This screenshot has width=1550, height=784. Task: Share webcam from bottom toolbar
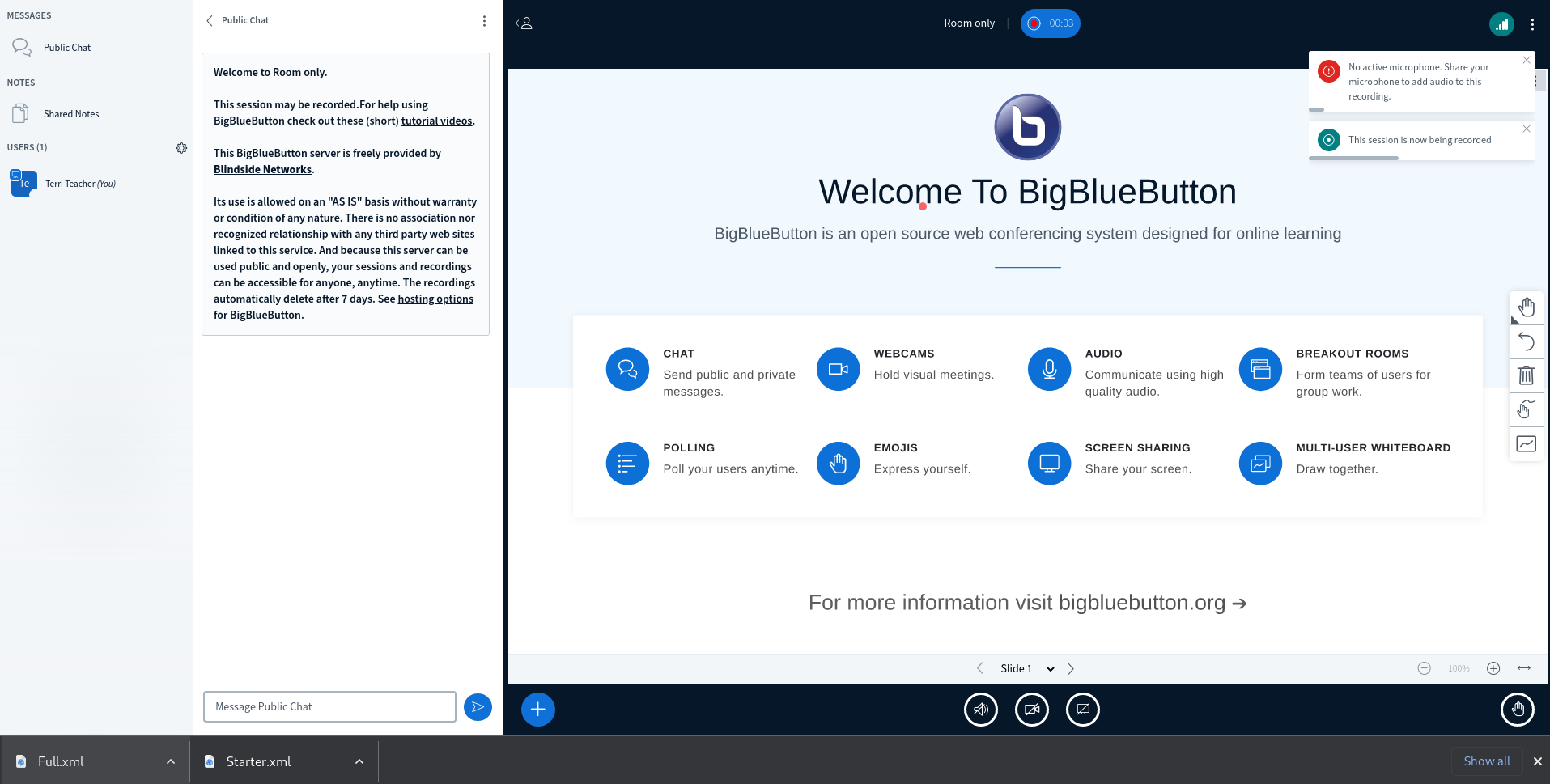pos(1032,710)
